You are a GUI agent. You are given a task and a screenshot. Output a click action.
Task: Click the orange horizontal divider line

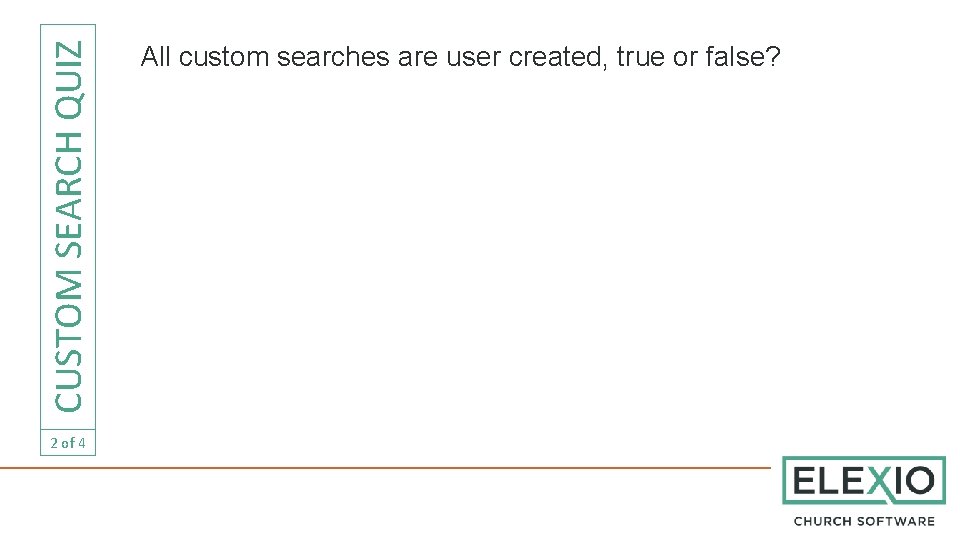pos(385,468)
